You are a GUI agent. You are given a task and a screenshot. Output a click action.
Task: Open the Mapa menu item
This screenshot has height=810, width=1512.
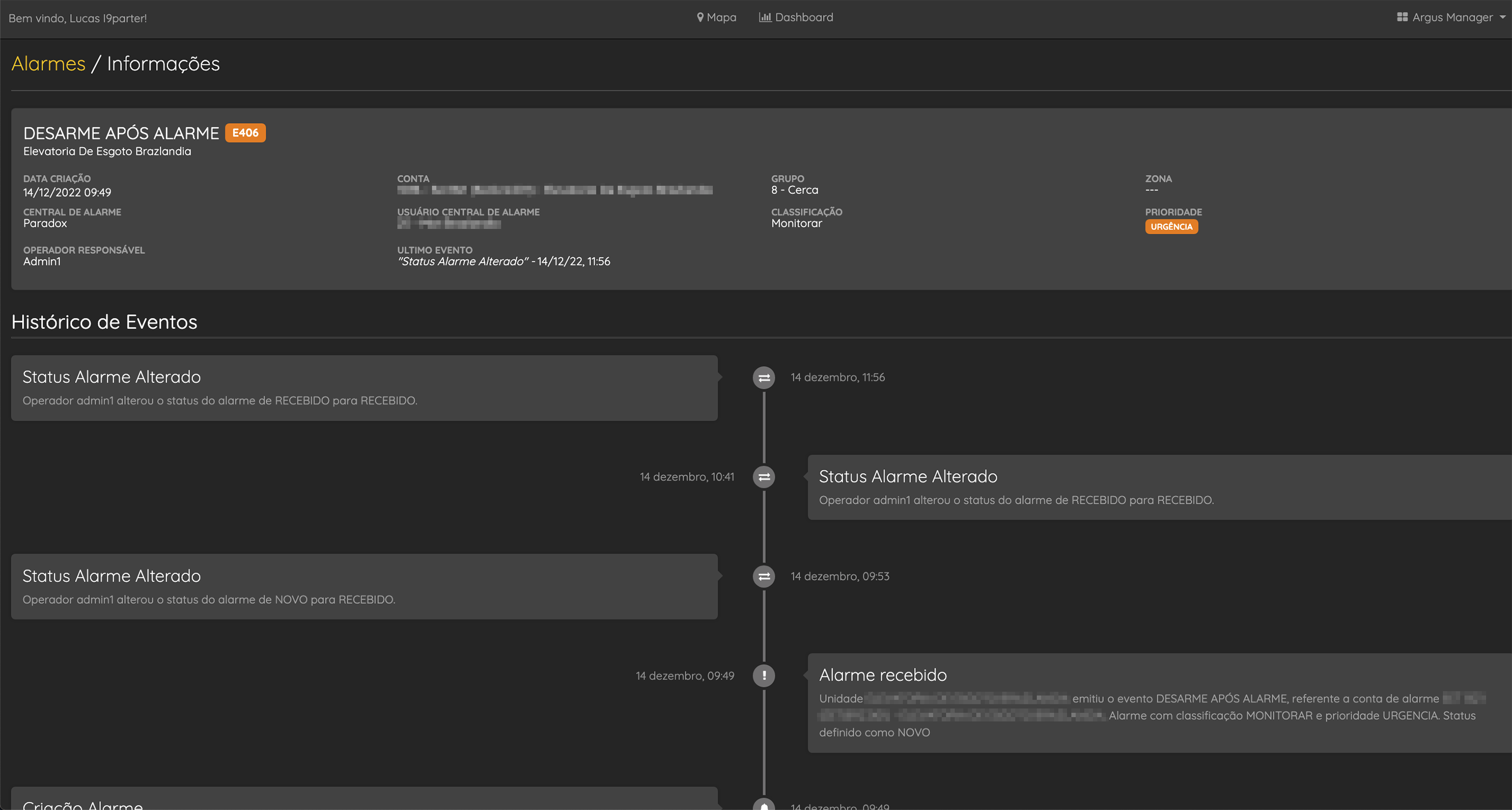(721, 17)
